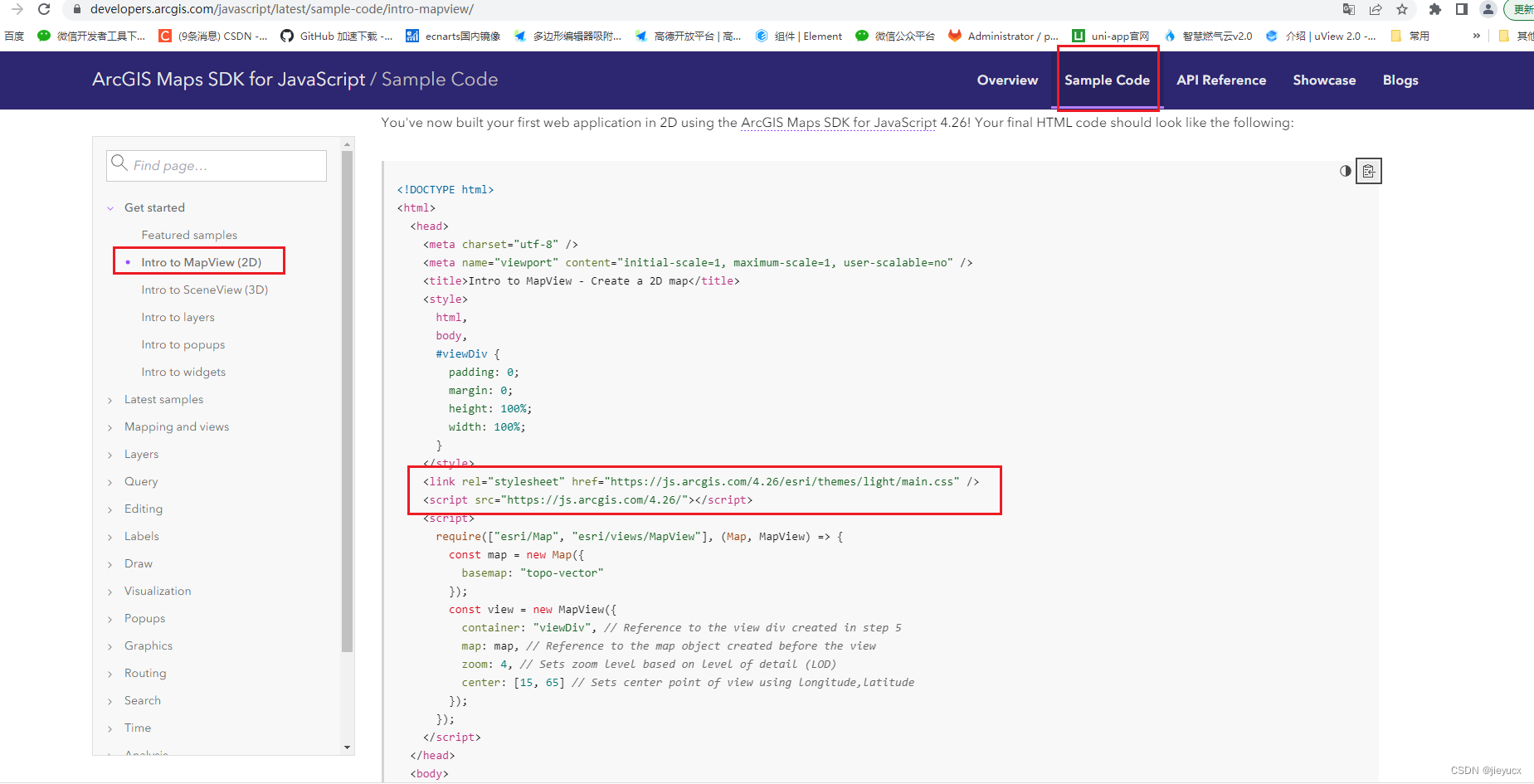The image size is (1534, 784).
Task: Expand the Graphics section
Action: (110, 646)
